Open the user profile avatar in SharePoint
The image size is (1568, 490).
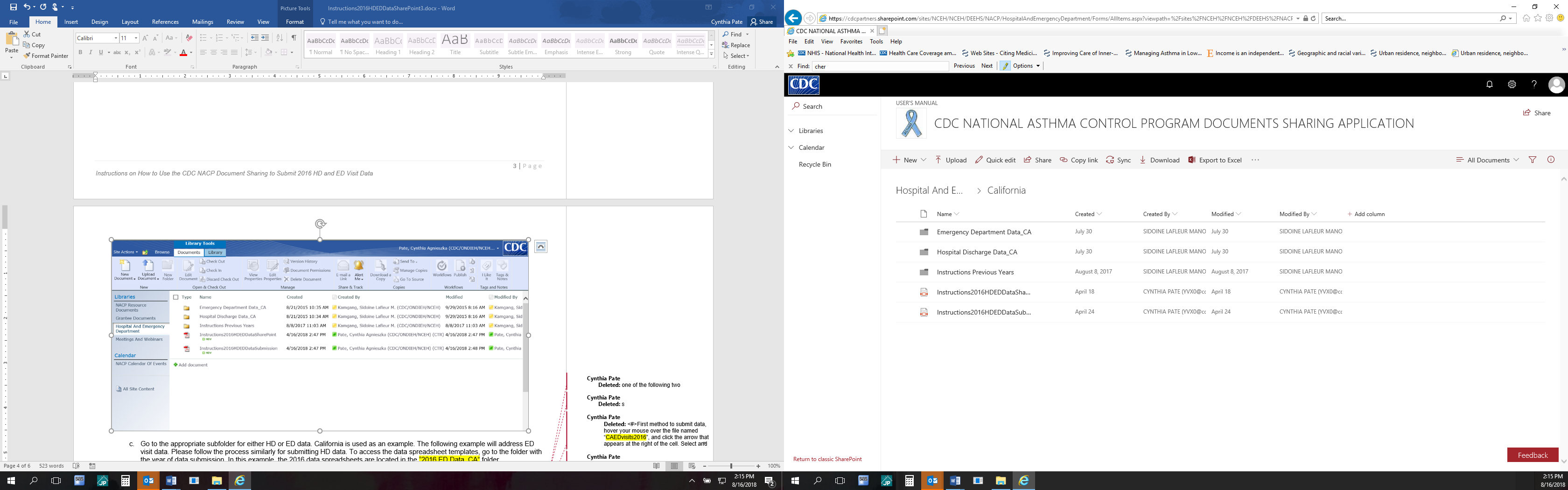pos(1556,84)
